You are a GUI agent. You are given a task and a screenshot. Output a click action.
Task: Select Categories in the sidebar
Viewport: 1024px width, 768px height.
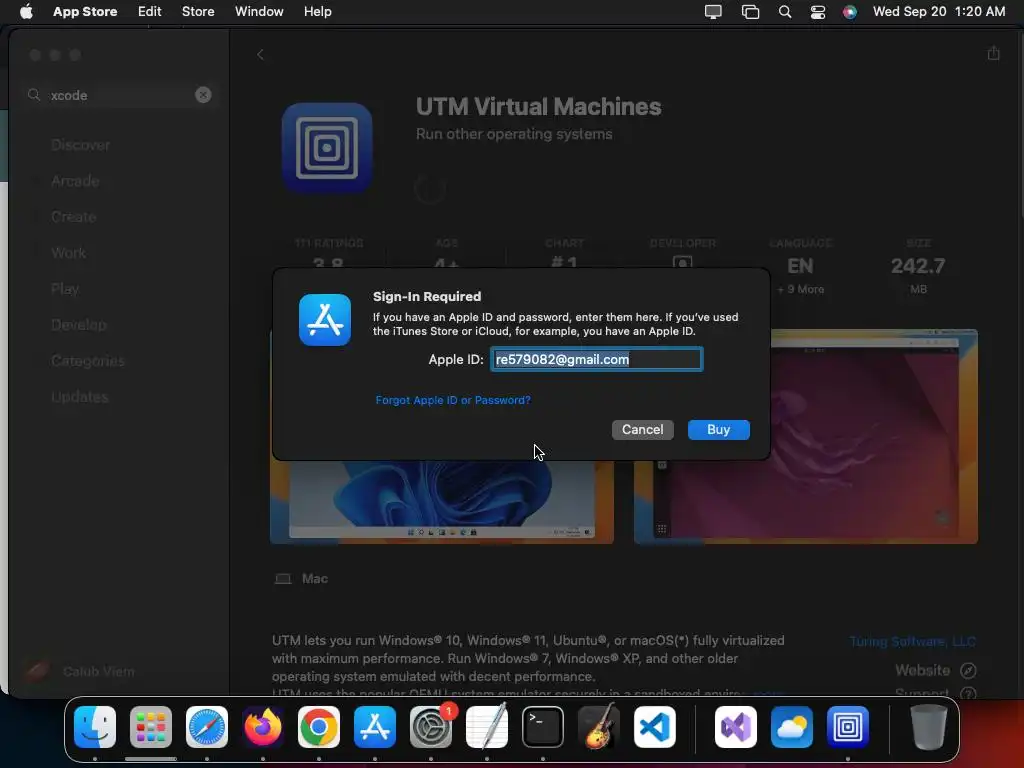88,360
